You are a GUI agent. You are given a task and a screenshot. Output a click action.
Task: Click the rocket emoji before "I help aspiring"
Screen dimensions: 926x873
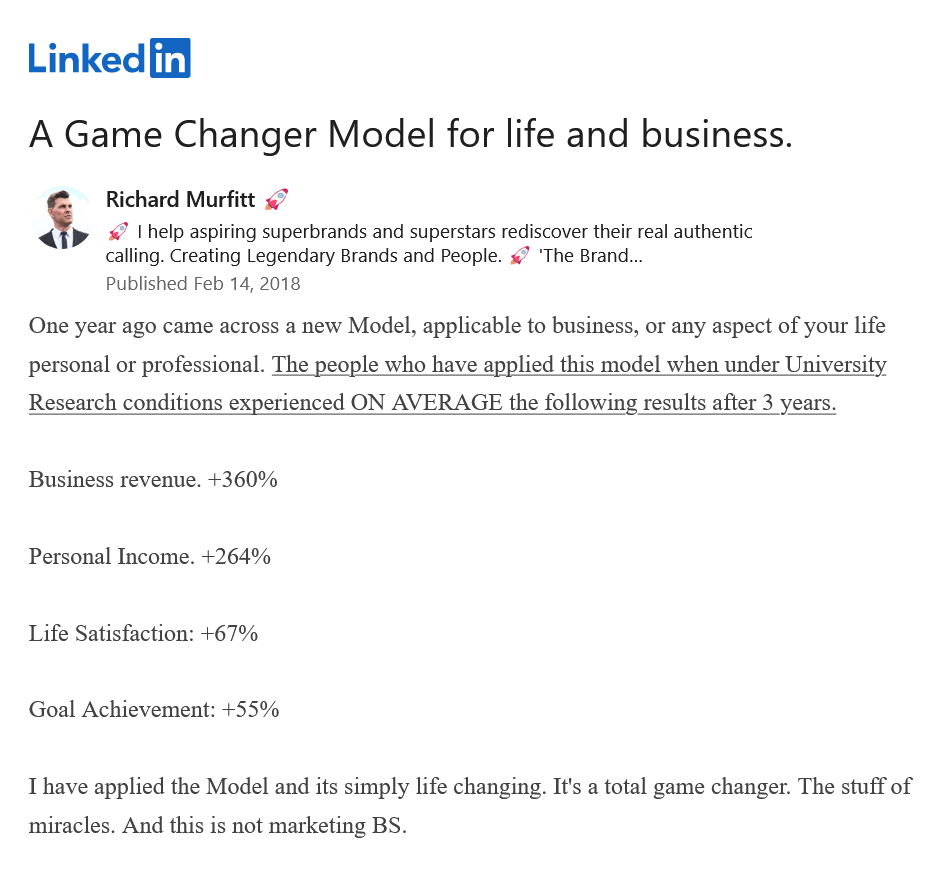[x=117, y=232]
